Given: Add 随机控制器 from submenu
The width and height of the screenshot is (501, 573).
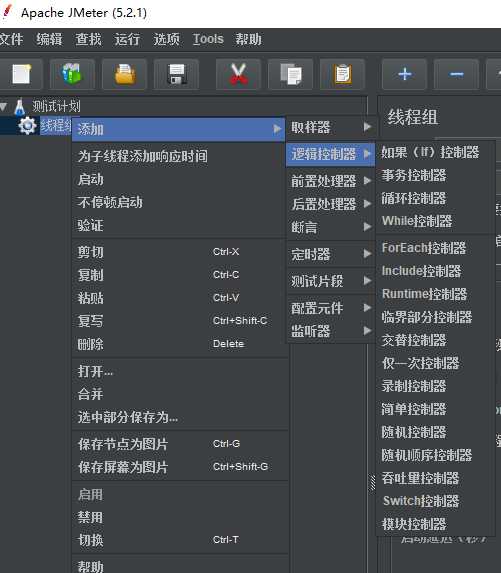Looking at the screenshot, I should (435, 432).
